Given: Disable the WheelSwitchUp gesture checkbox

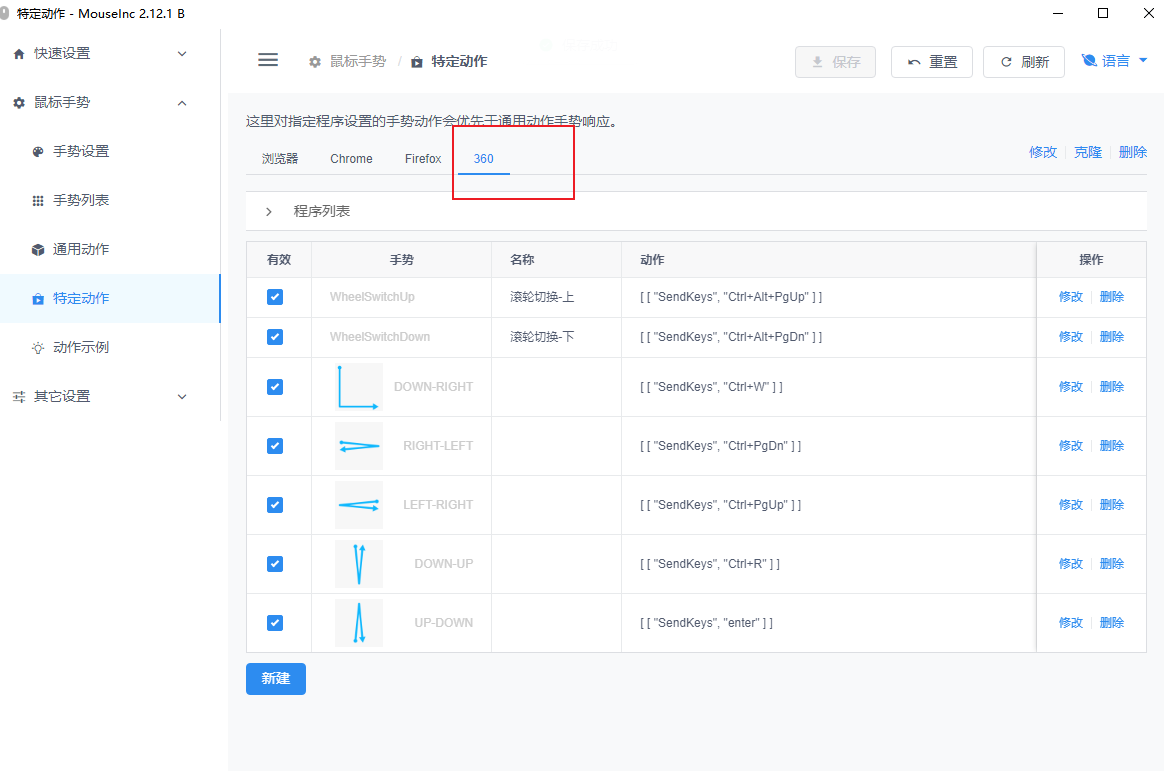Looking at the screenshot, I should 275,297.
